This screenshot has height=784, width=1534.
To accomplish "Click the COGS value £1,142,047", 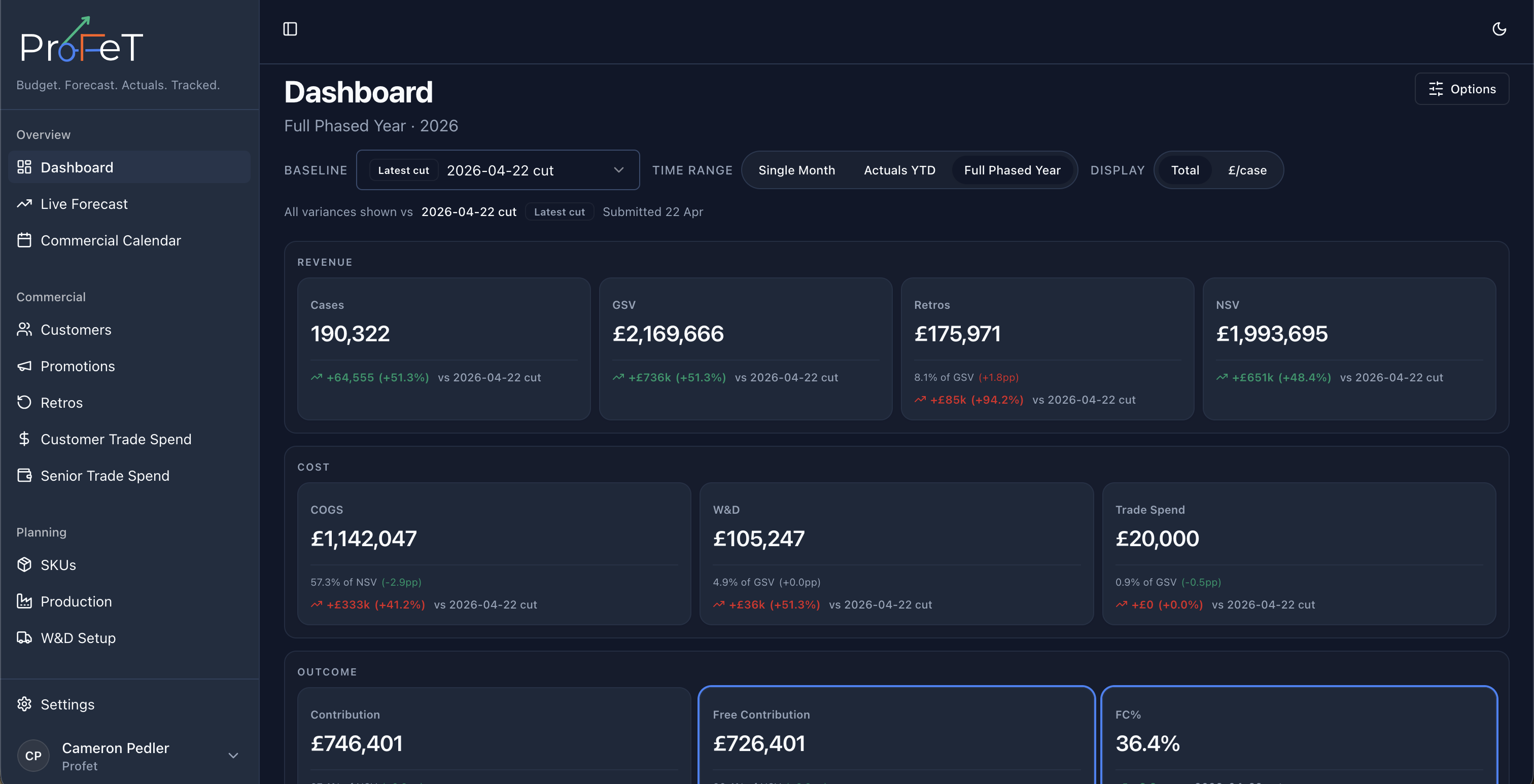I will click(363, 538).
